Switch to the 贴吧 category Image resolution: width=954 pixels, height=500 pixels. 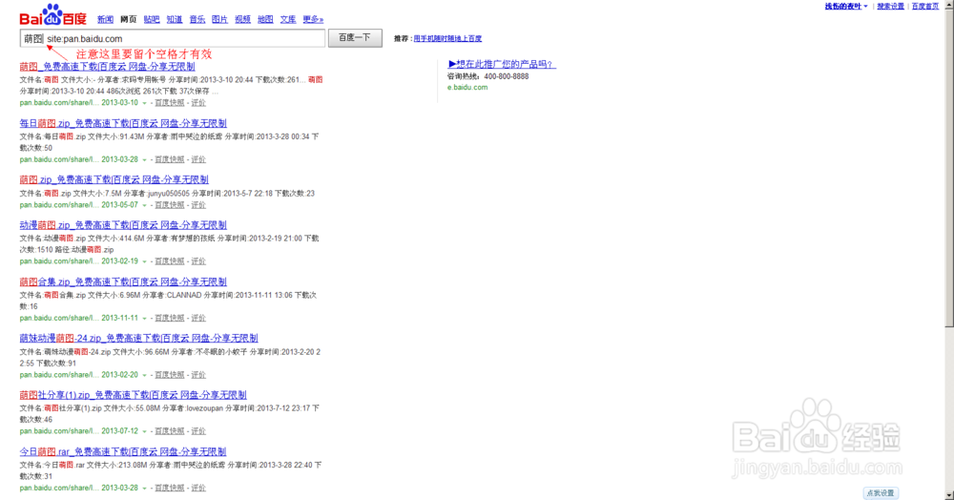click(x=151, y=19)
